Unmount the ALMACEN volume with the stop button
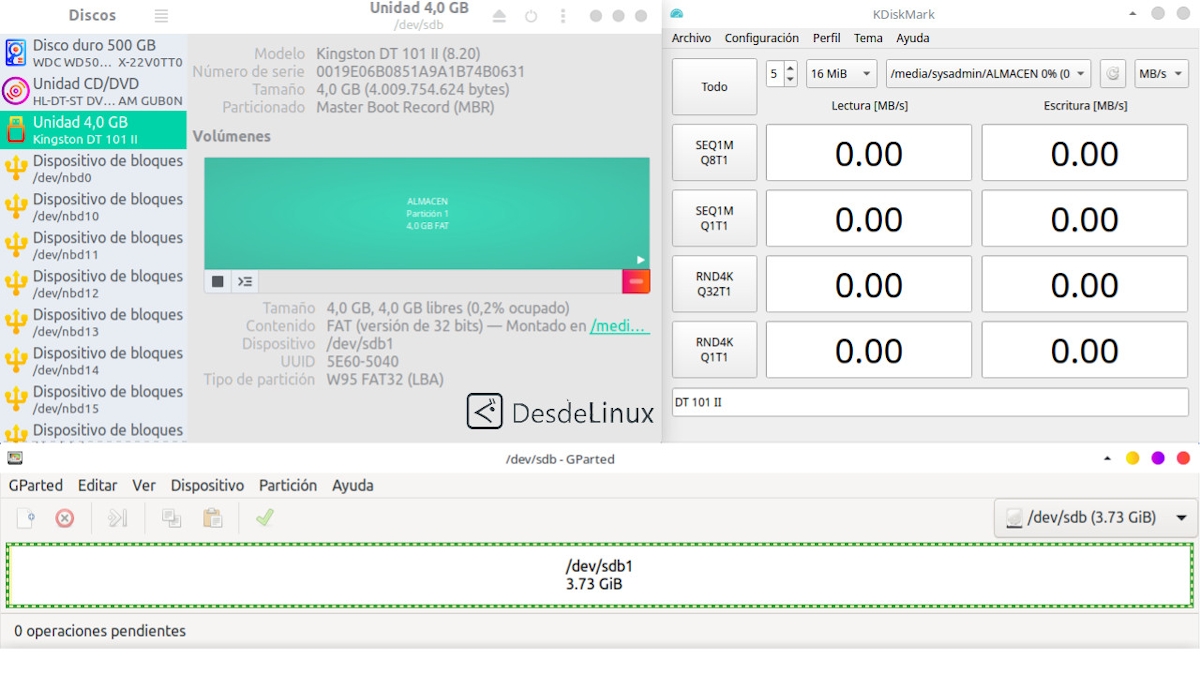Screen dimensions: 1200x675 (218, 282)
